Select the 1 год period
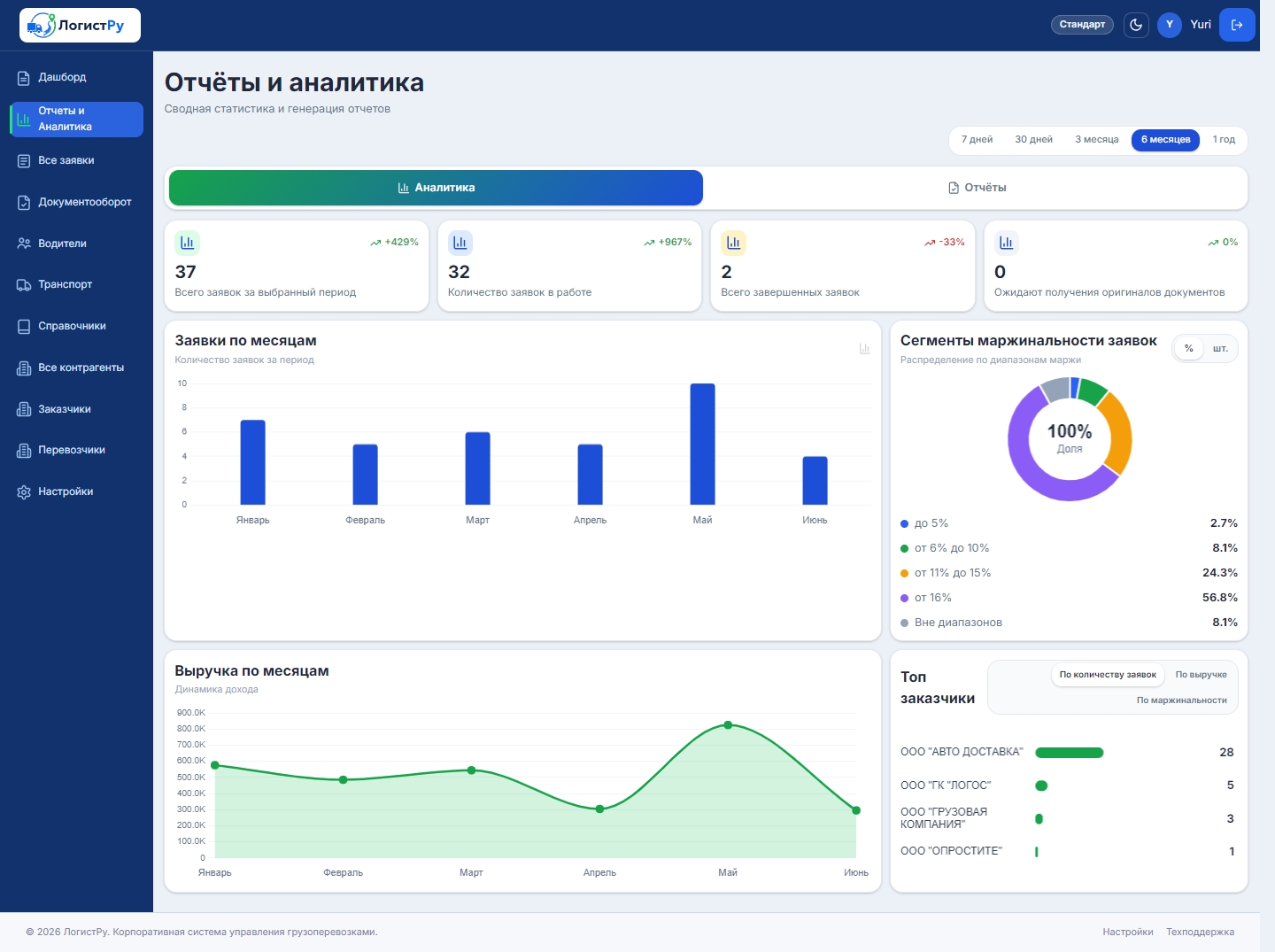Viewport: 1275px width, 952px height. click(x=1224, y=140)
